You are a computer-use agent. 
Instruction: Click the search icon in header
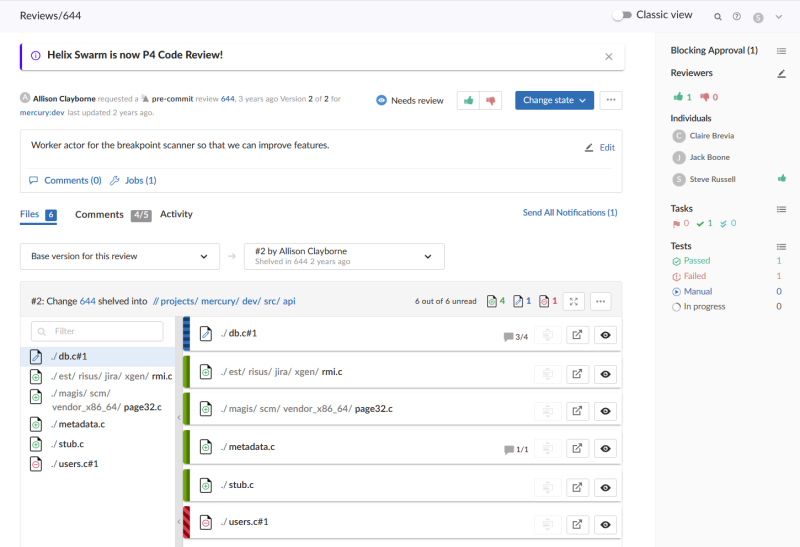point(717,17)
